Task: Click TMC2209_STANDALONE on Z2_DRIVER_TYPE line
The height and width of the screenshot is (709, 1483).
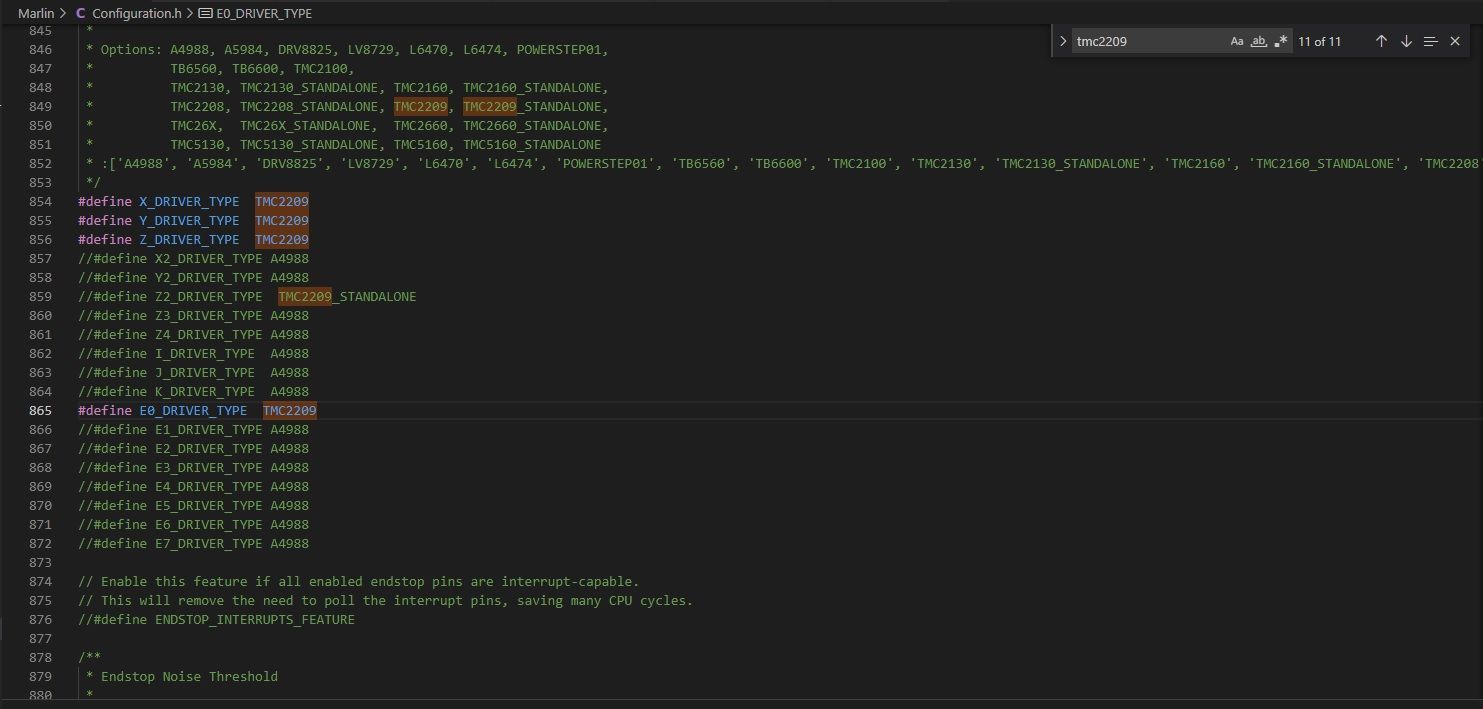Action: [347, 297]
